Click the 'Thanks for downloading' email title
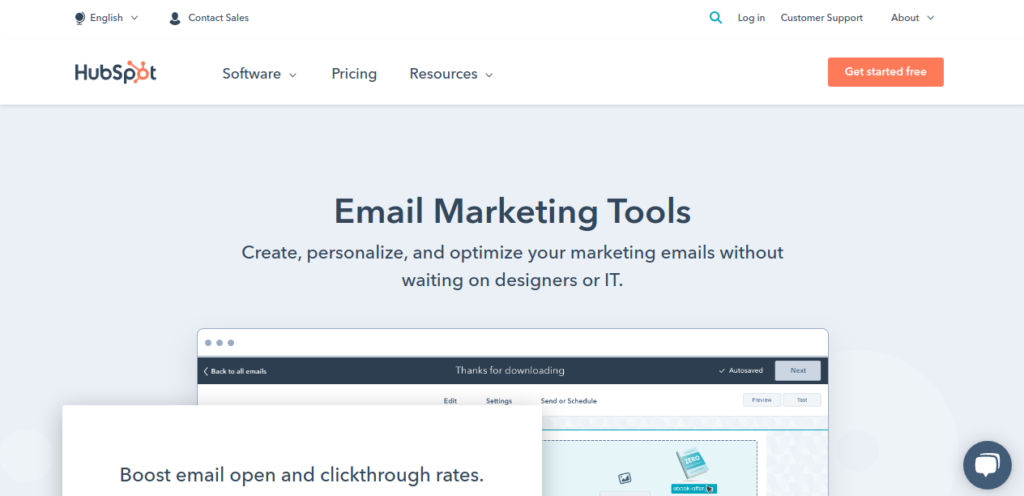This screenshot has height=496, width=1024. [510, 371]
